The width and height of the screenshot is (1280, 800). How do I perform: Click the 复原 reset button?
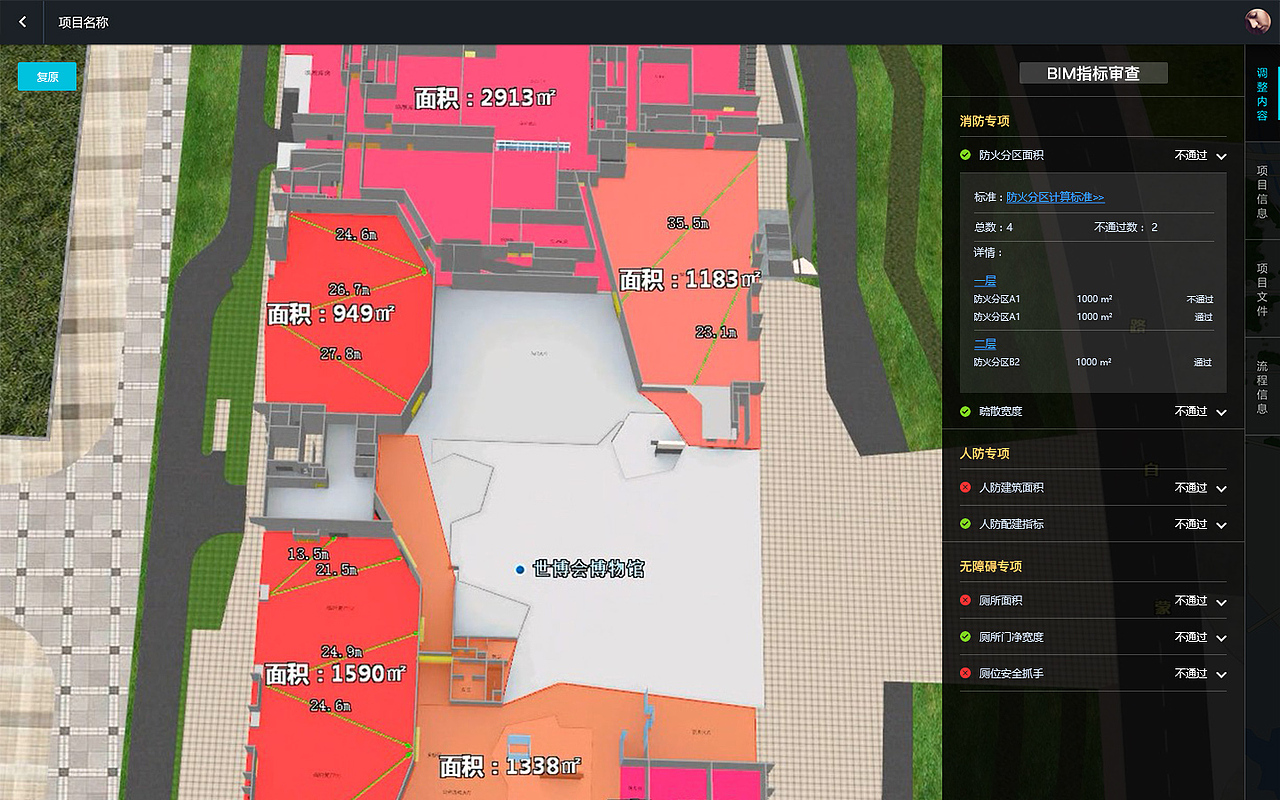coord(47,76)
